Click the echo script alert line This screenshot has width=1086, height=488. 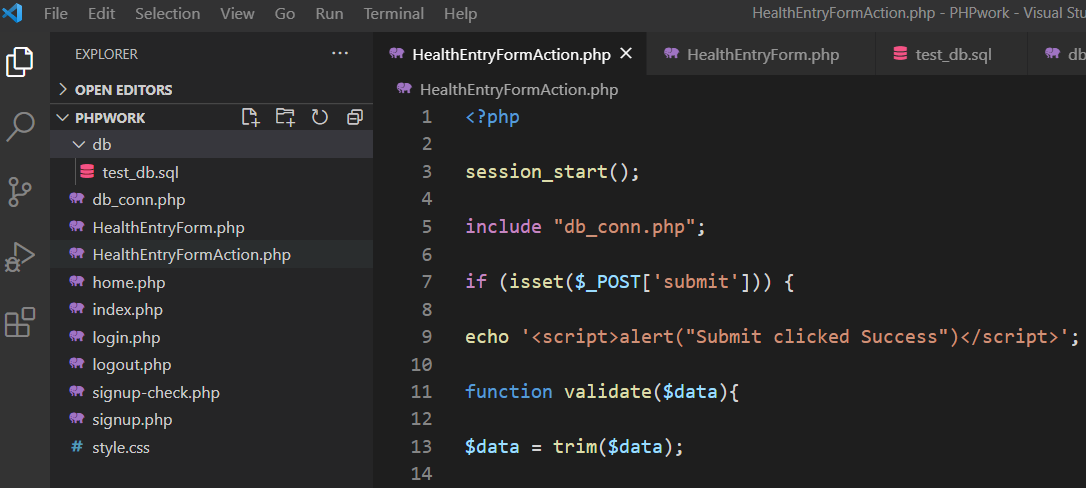tap(772, 336)
